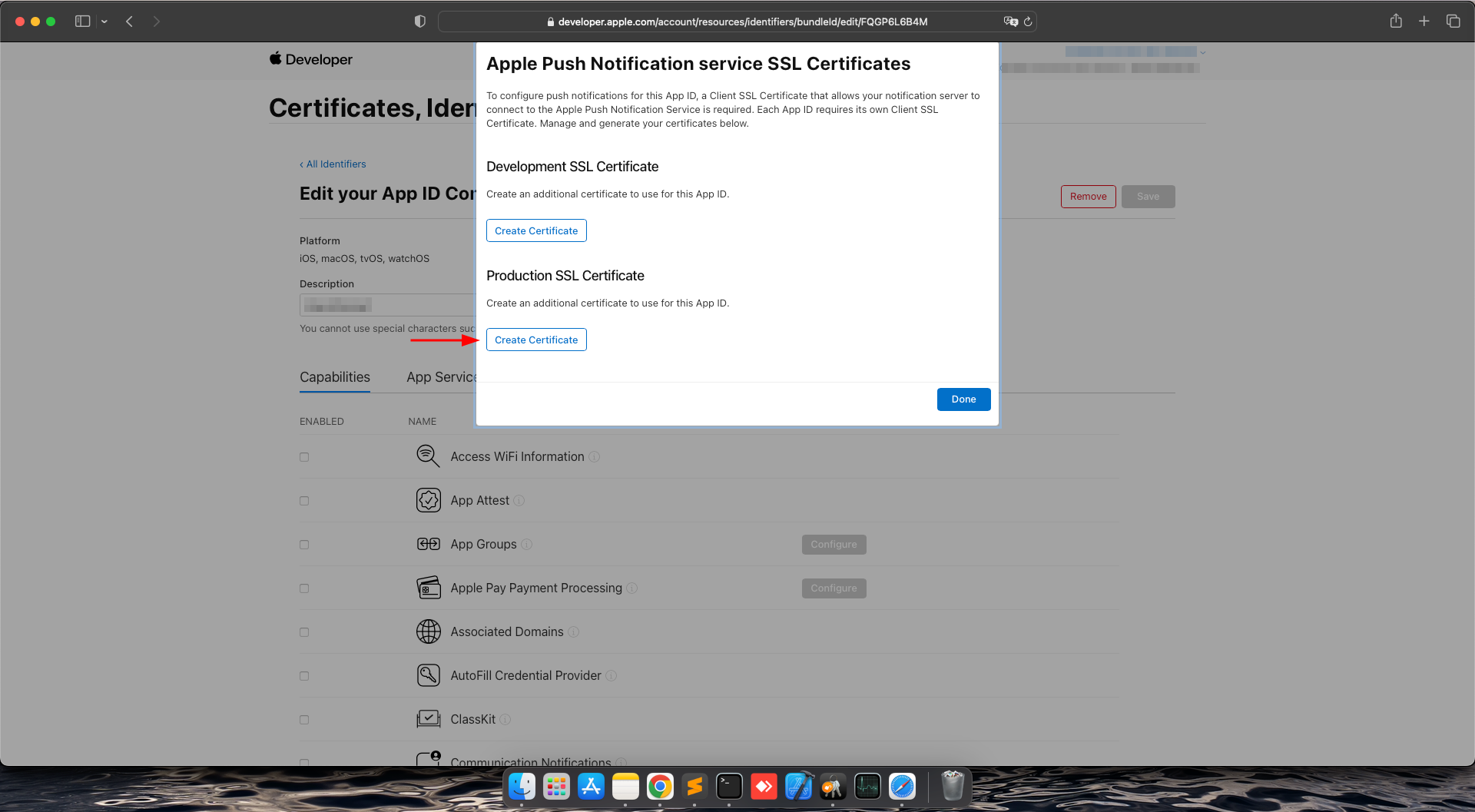
Task: Enable the App Attest checkbox
Action: tap(304, 501)
